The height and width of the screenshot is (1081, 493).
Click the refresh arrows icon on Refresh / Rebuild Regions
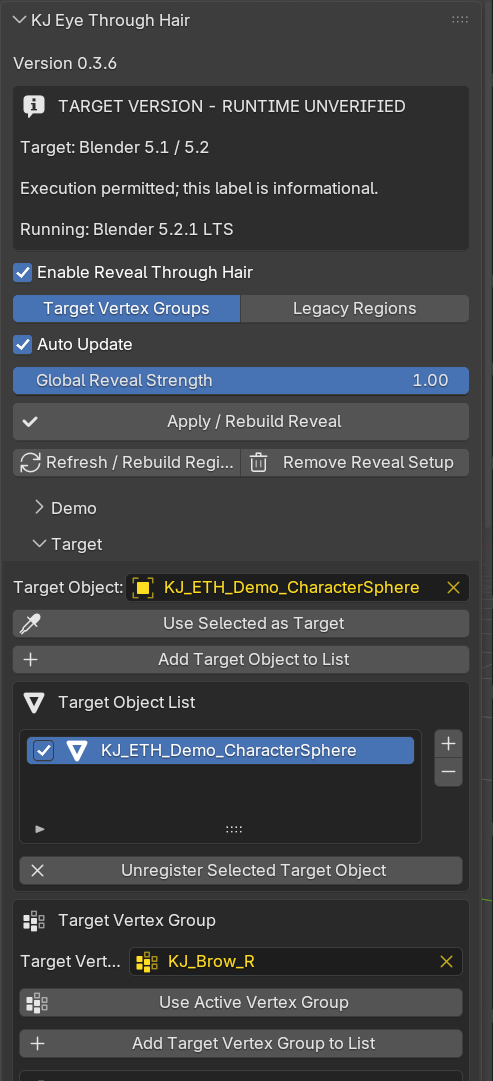pos(30,463)
